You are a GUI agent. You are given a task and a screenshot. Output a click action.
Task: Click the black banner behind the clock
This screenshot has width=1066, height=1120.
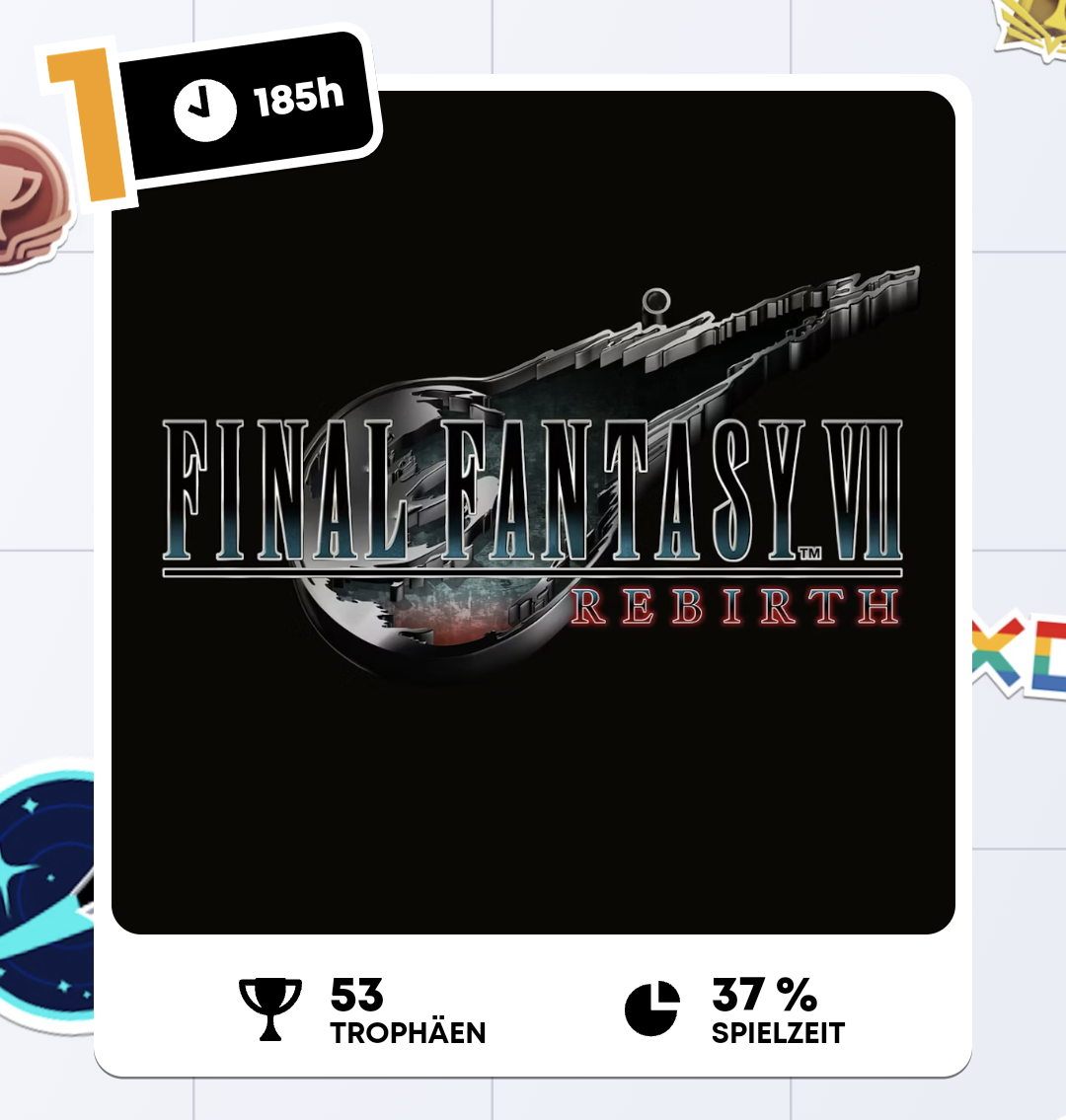pyautogui.click(x=247, y=106)
